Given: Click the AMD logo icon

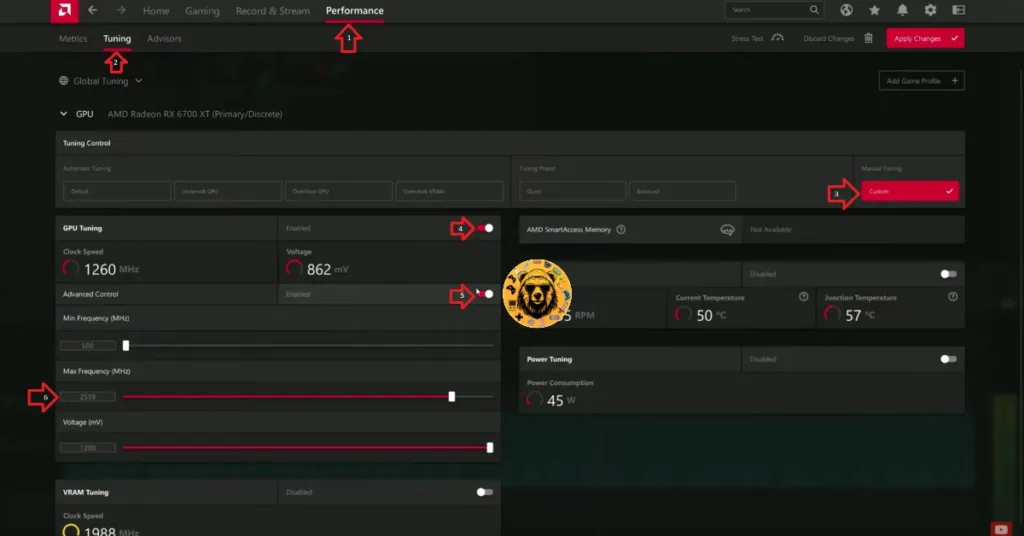Looking at the screenshot, I should pyautogui.click(x=64, y=10).
